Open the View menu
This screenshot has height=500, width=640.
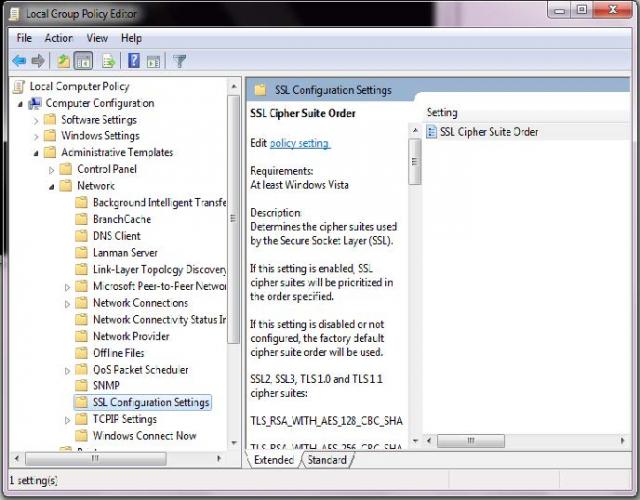[97, 38]
